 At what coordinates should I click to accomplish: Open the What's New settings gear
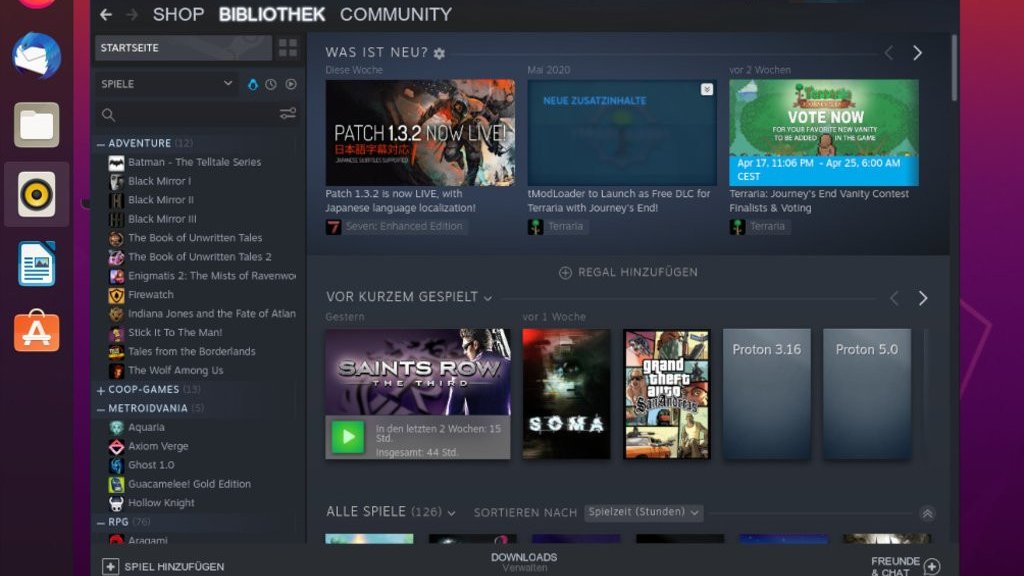tap(439, 53)
